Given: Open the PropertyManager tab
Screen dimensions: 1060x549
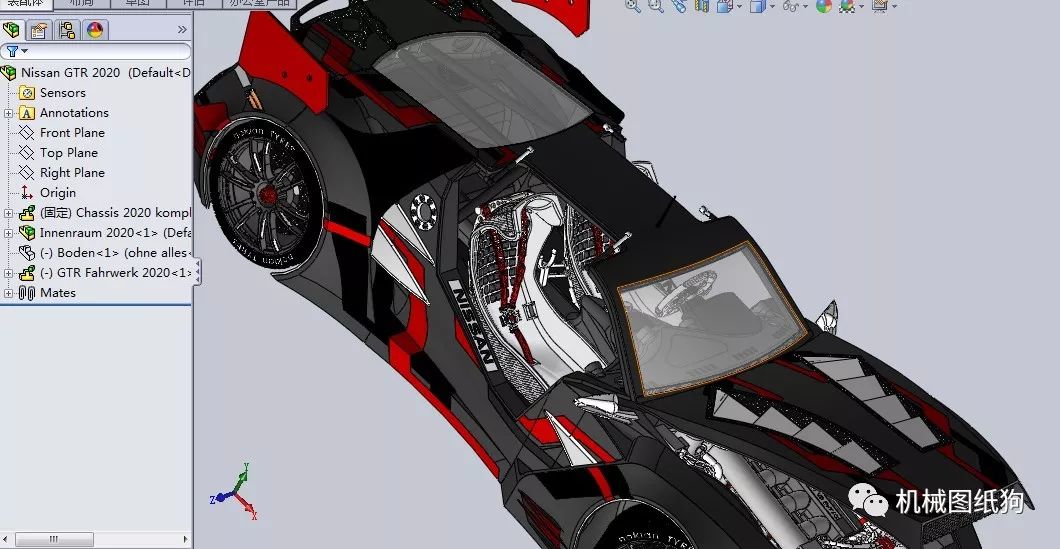Looking at the screenshot, I should click(39, 30).
